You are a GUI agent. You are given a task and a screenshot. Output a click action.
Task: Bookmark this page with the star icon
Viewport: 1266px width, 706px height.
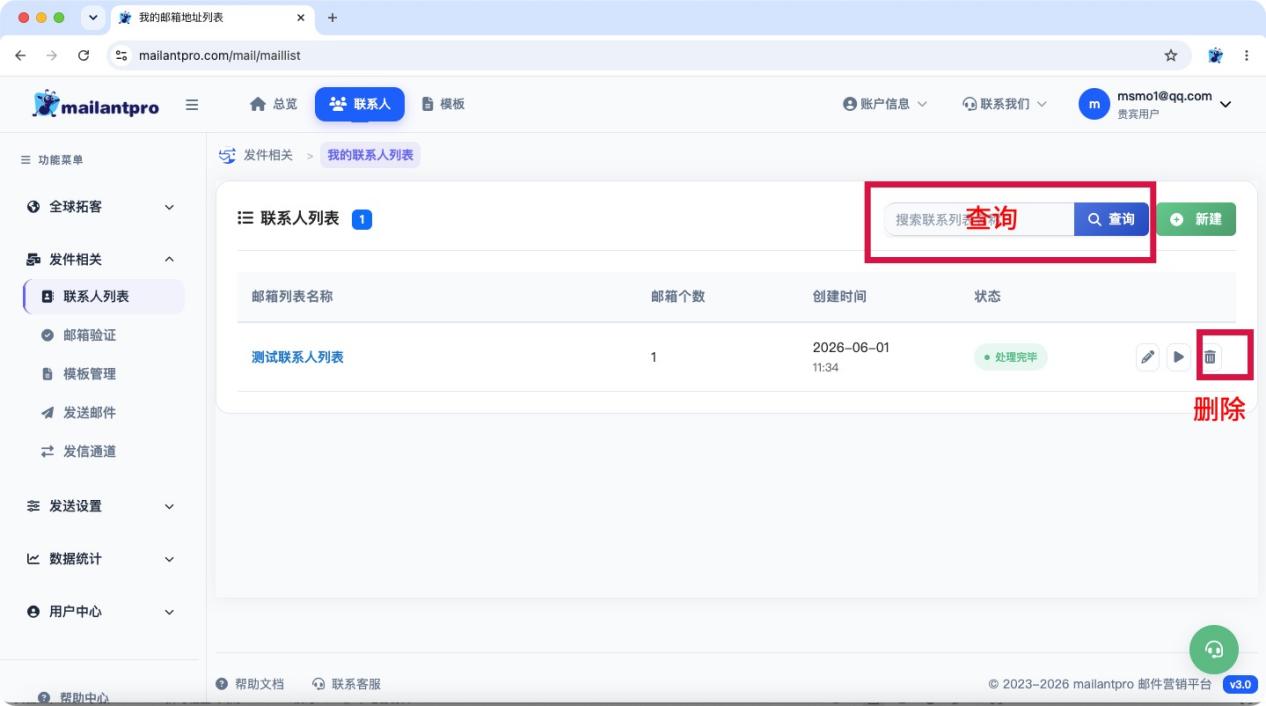point(1171,55)
